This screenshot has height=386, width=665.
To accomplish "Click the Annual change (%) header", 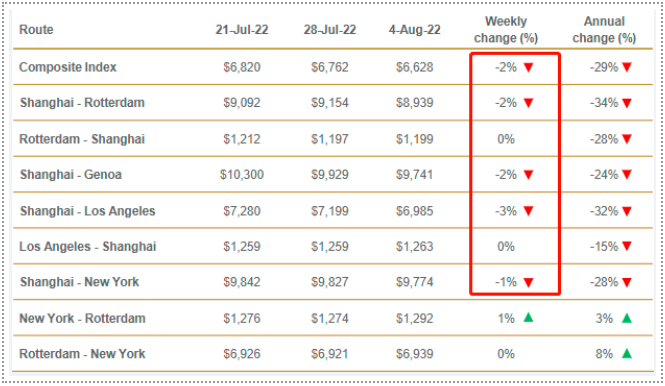I will [x=604, y=30].
